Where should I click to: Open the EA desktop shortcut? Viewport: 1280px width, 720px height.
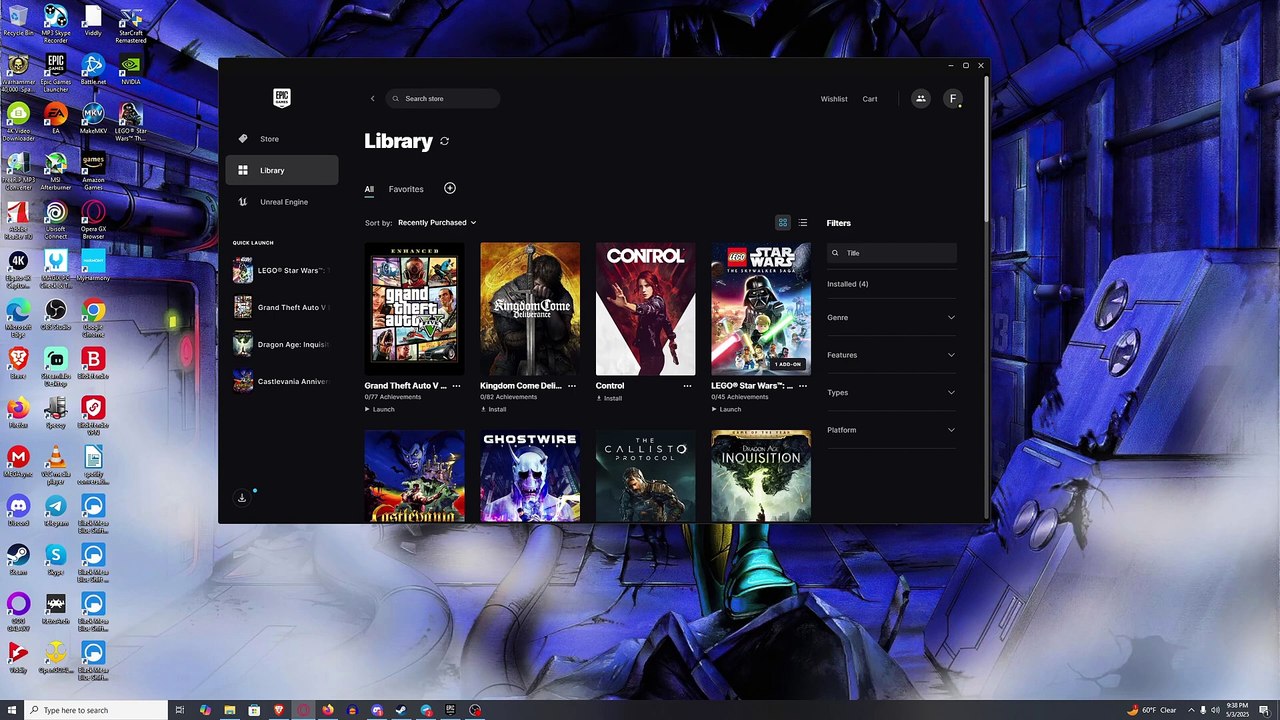(x=56, y=118)
